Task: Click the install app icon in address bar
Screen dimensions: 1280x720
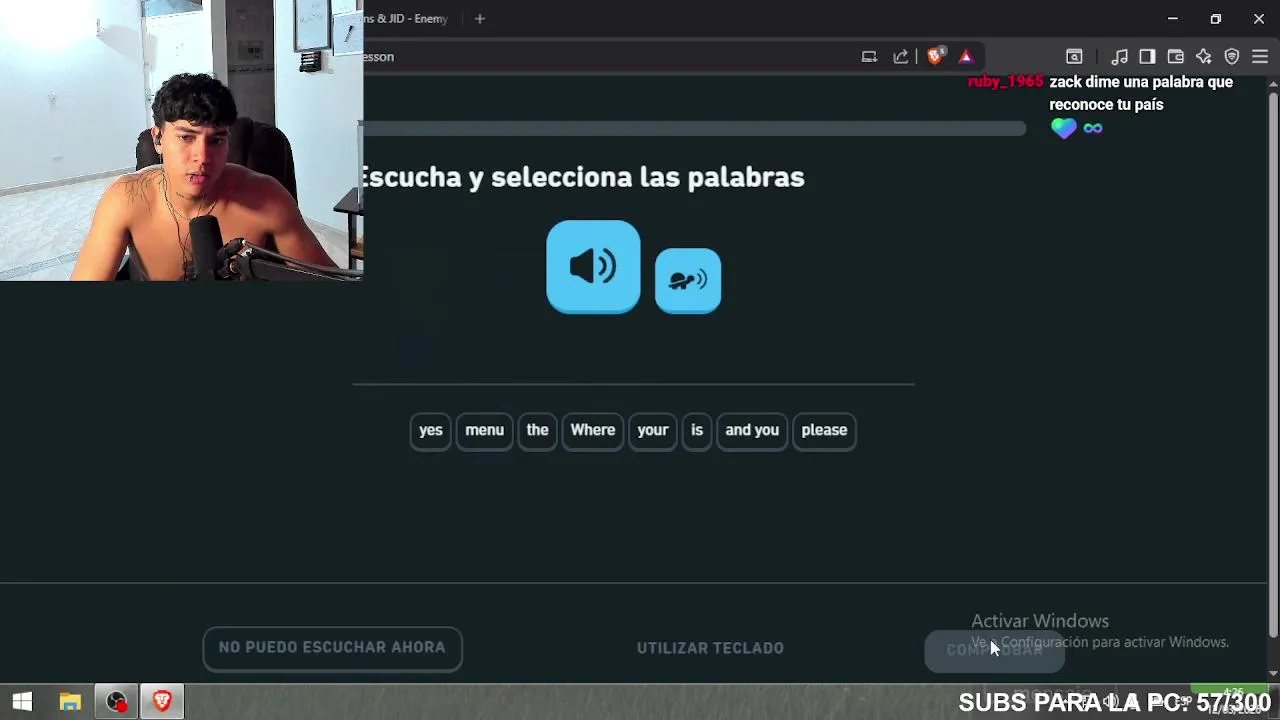Action: click(x=869, y=57)
